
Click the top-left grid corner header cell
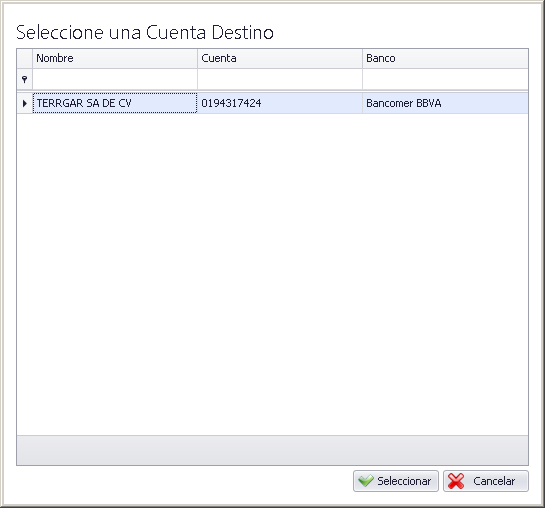(x=25, y=58)
